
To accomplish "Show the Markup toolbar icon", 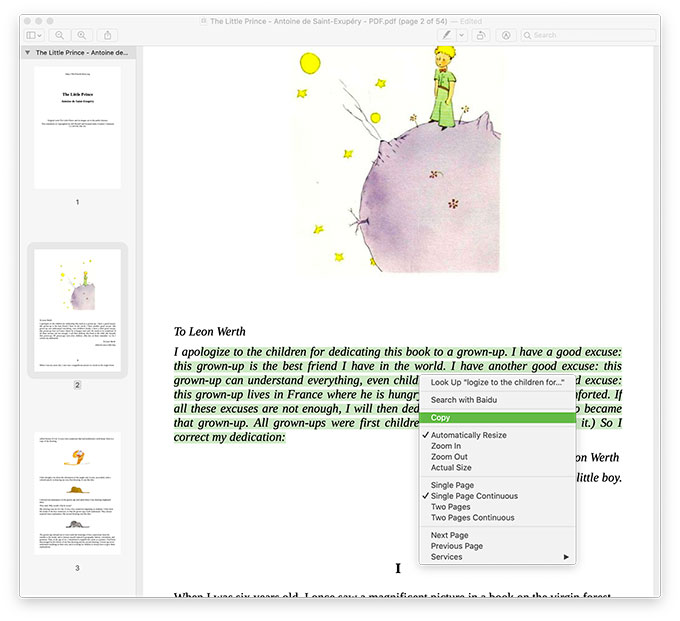I will coord(506,35).
